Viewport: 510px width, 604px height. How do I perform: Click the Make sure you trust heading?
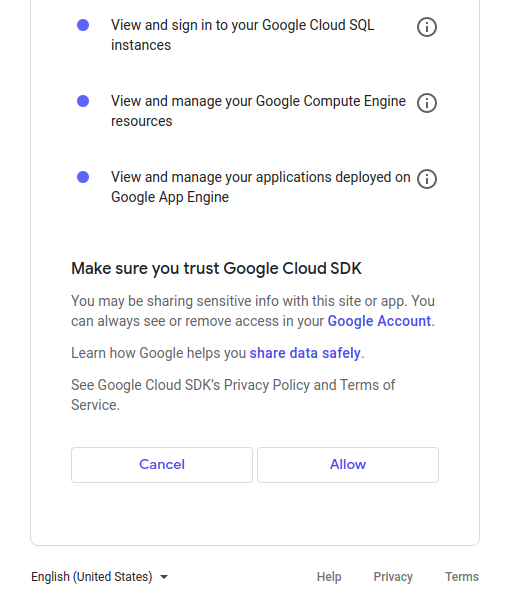216,268
